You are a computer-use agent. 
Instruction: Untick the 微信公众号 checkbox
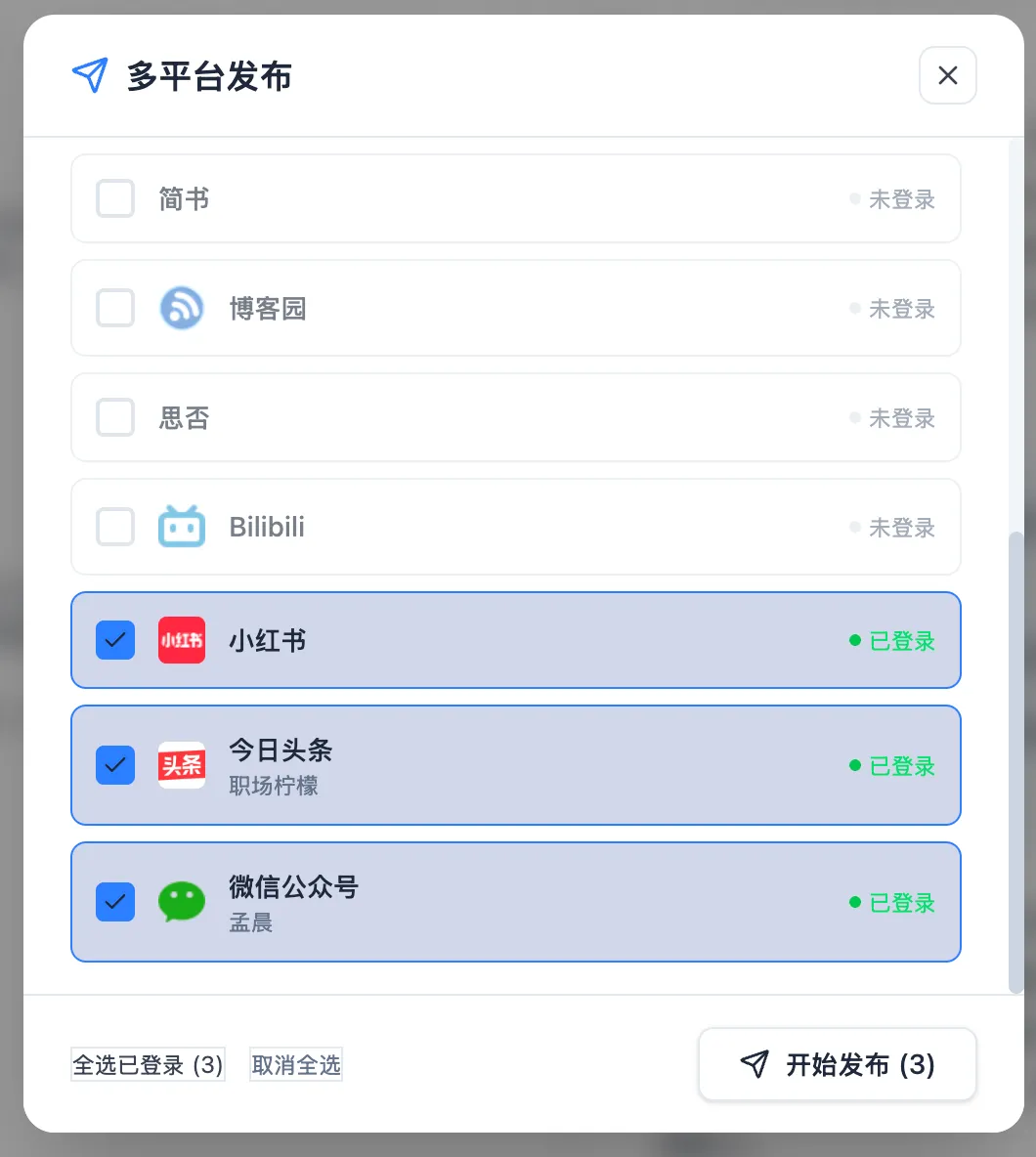[115, 902]
